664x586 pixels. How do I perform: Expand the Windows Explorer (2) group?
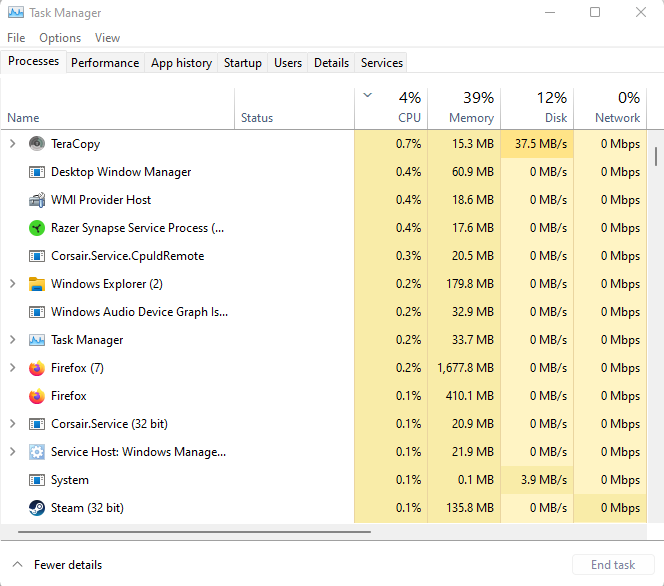coord(13,284)
